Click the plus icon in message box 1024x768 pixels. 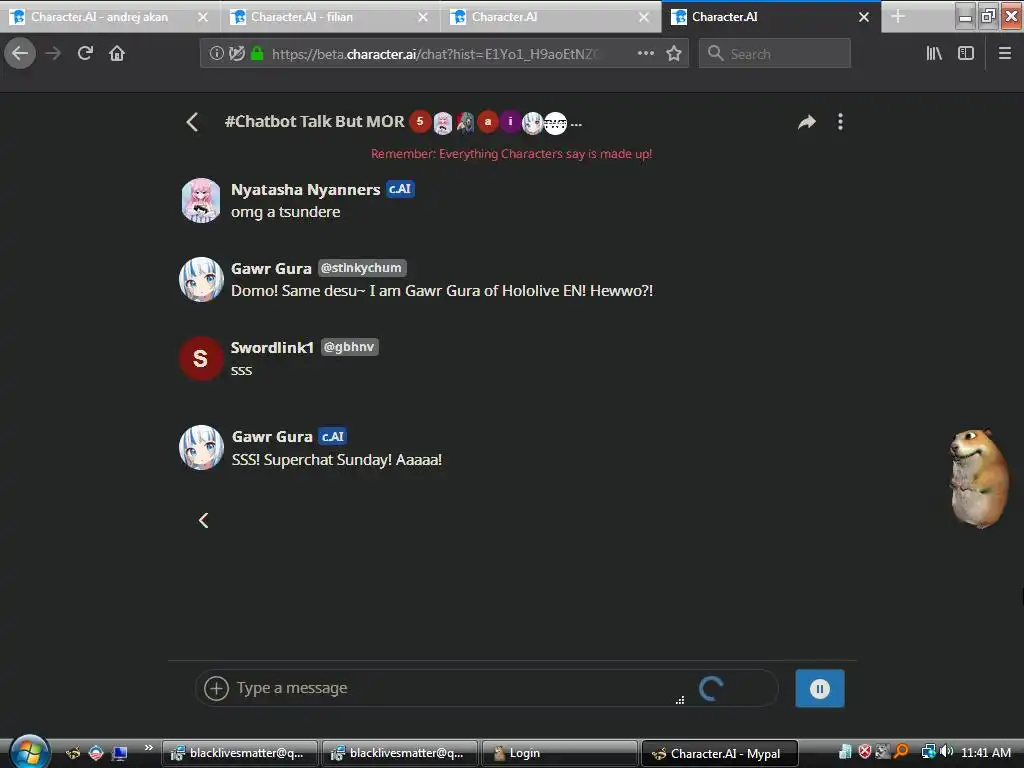[x=216, y=688]
